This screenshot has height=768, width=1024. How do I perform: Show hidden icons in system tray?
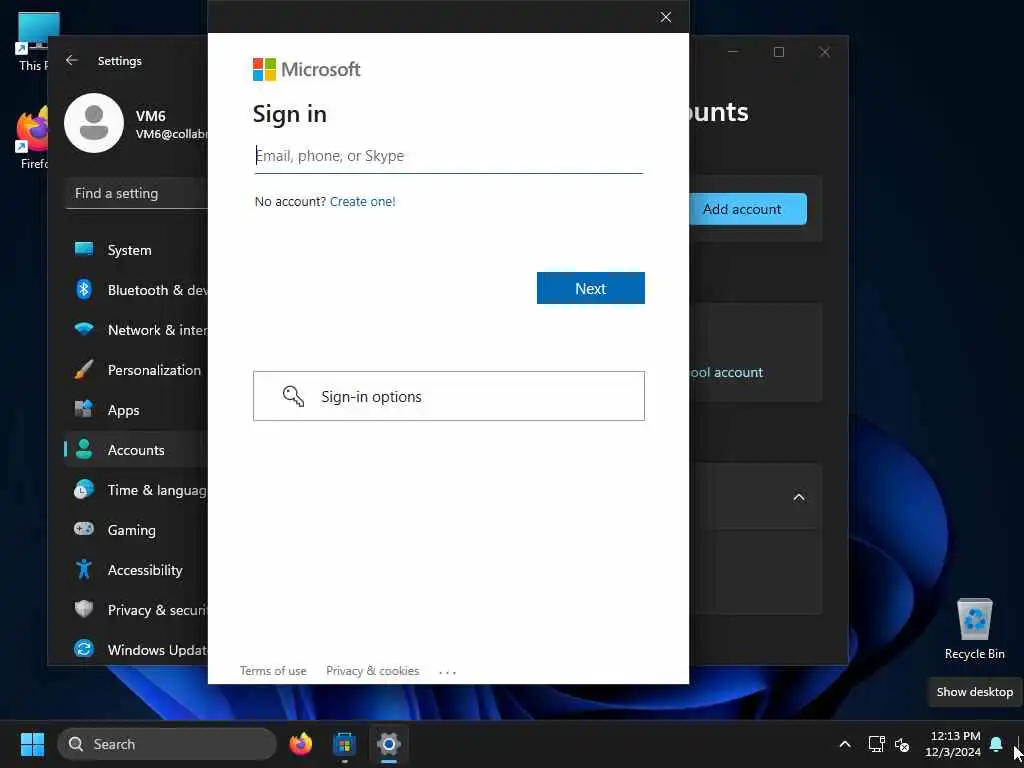click(x=844, y=744)
